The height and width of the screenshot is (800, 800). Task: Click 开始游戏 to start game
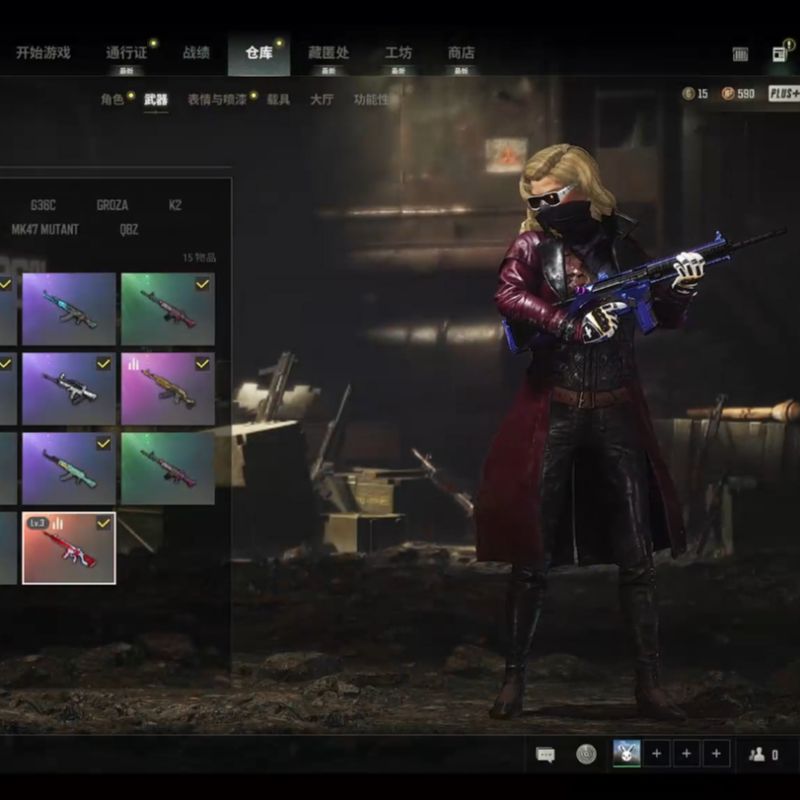[43, 53]
